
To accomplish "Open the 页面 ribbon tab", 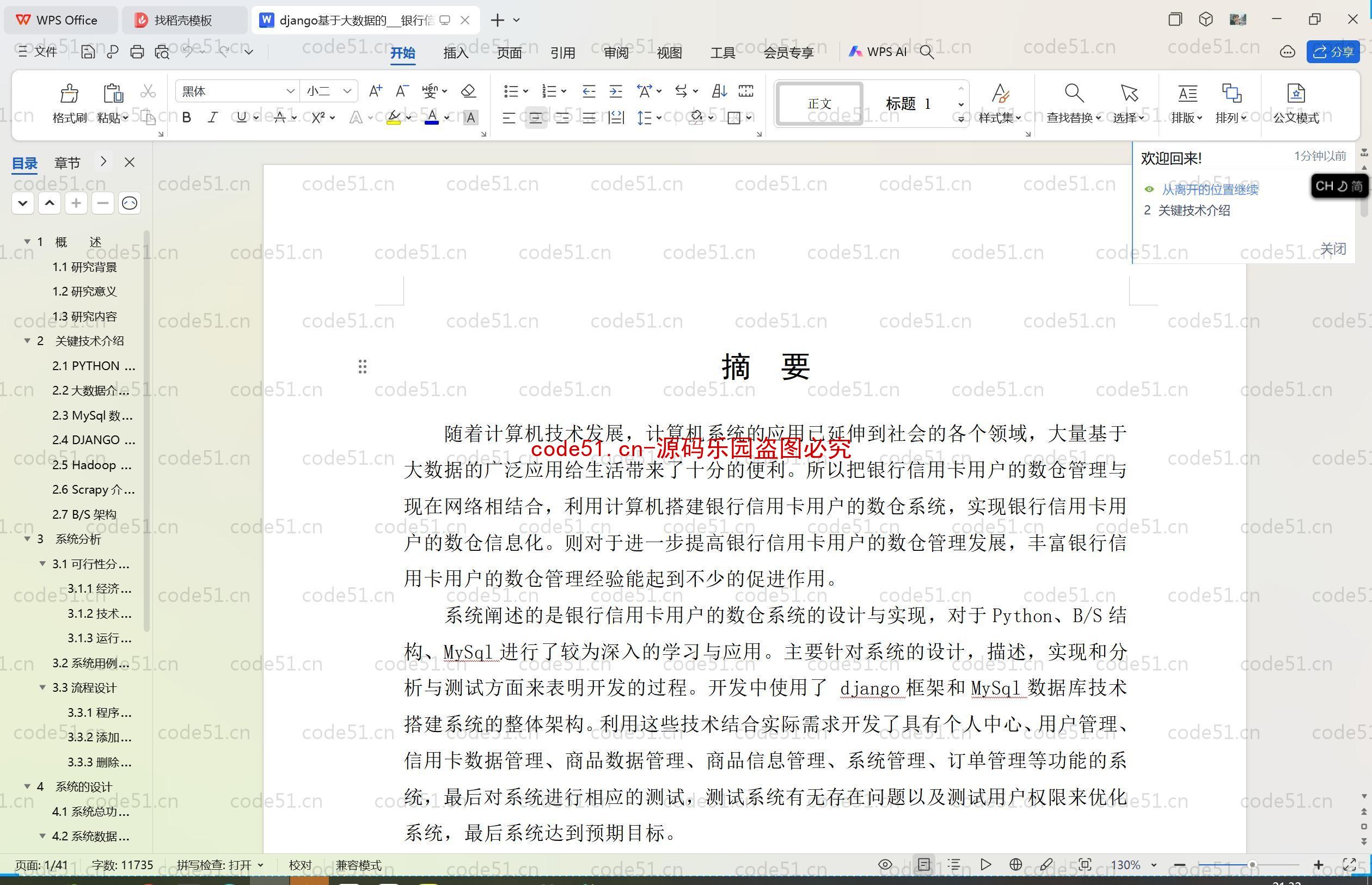I will click(x=509, y=52).
